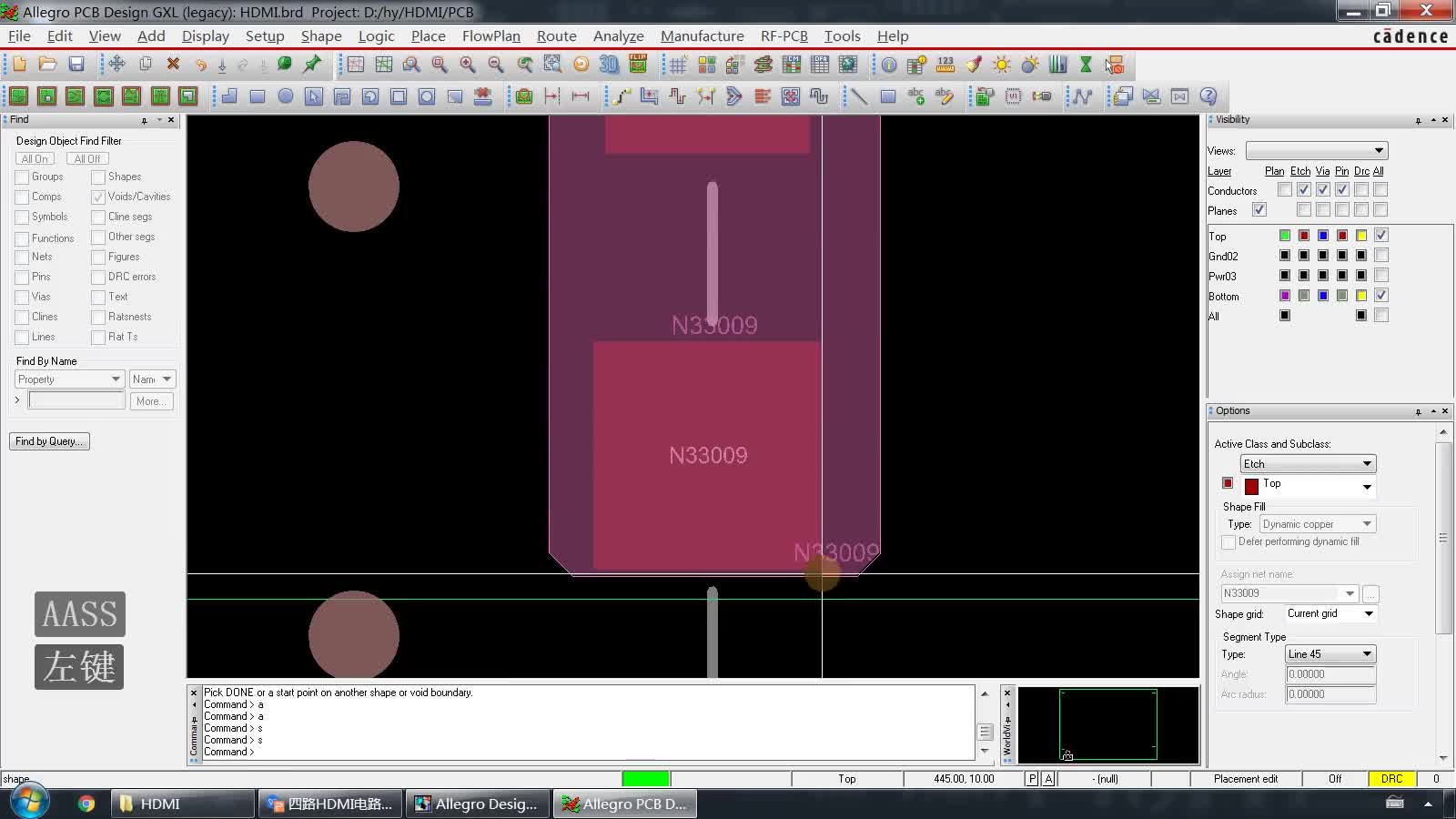Open the Shape Fill Type dropdown

(1317, 524)
